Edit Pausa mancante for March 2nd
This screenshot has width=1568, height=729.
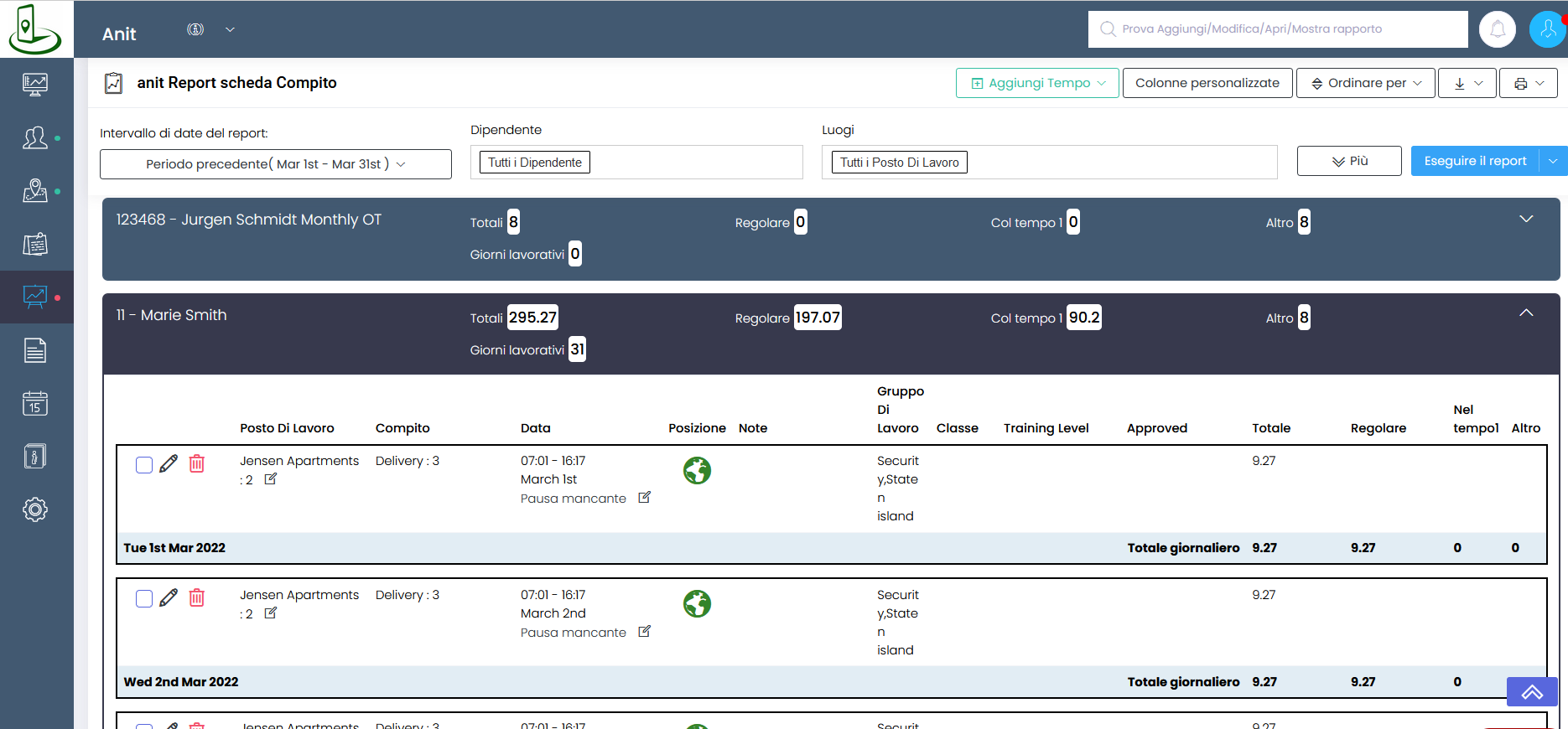pos(644,632)
